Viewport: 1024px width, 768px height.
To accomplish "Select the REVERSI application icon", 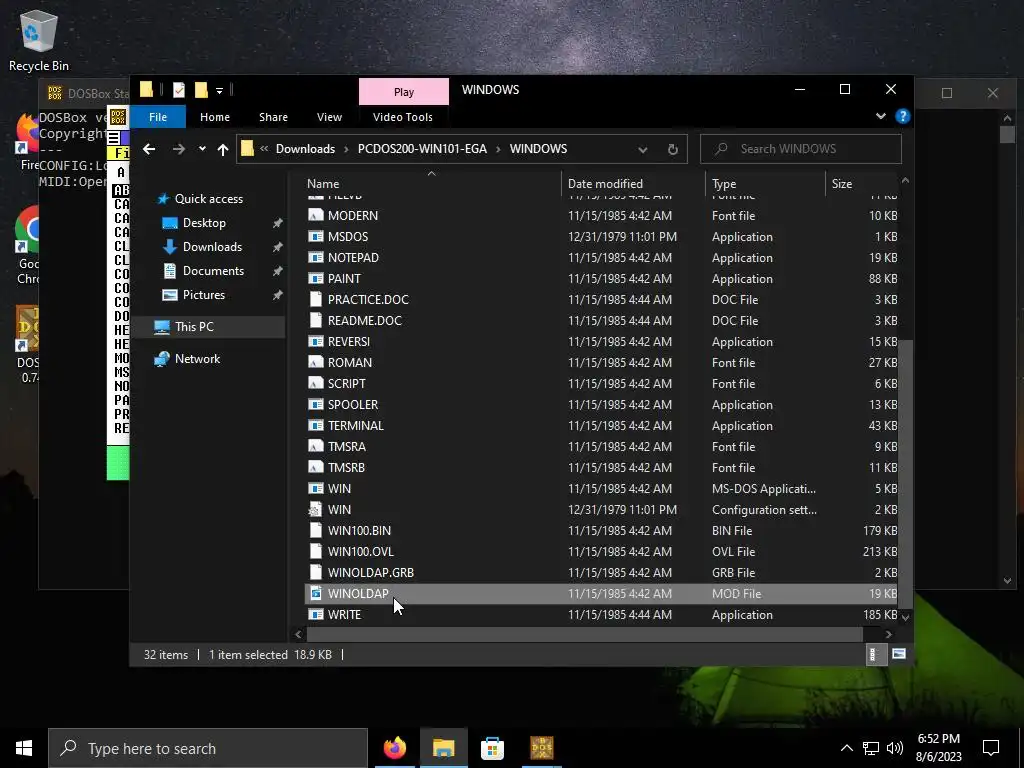I will (x=315, y=342).
